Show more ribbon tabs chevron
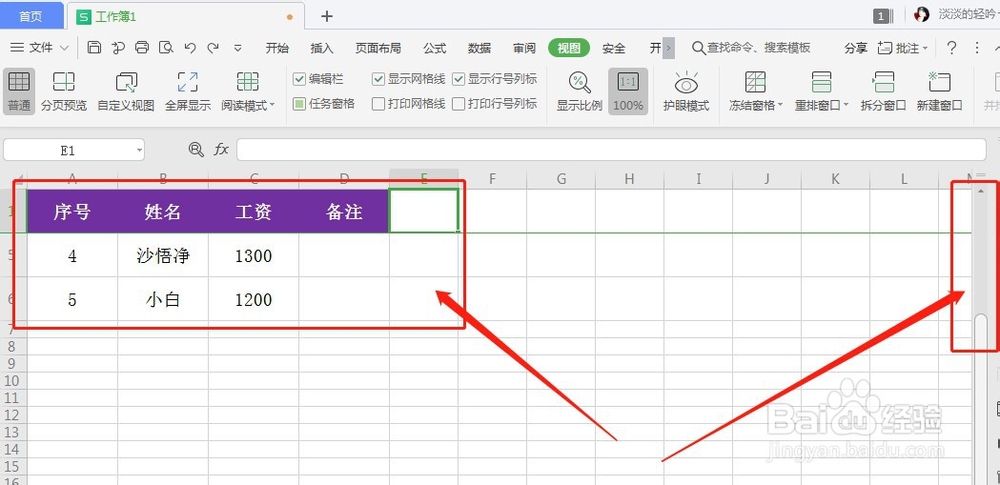This screenshot has width=1000, height=485. point(668,48)
